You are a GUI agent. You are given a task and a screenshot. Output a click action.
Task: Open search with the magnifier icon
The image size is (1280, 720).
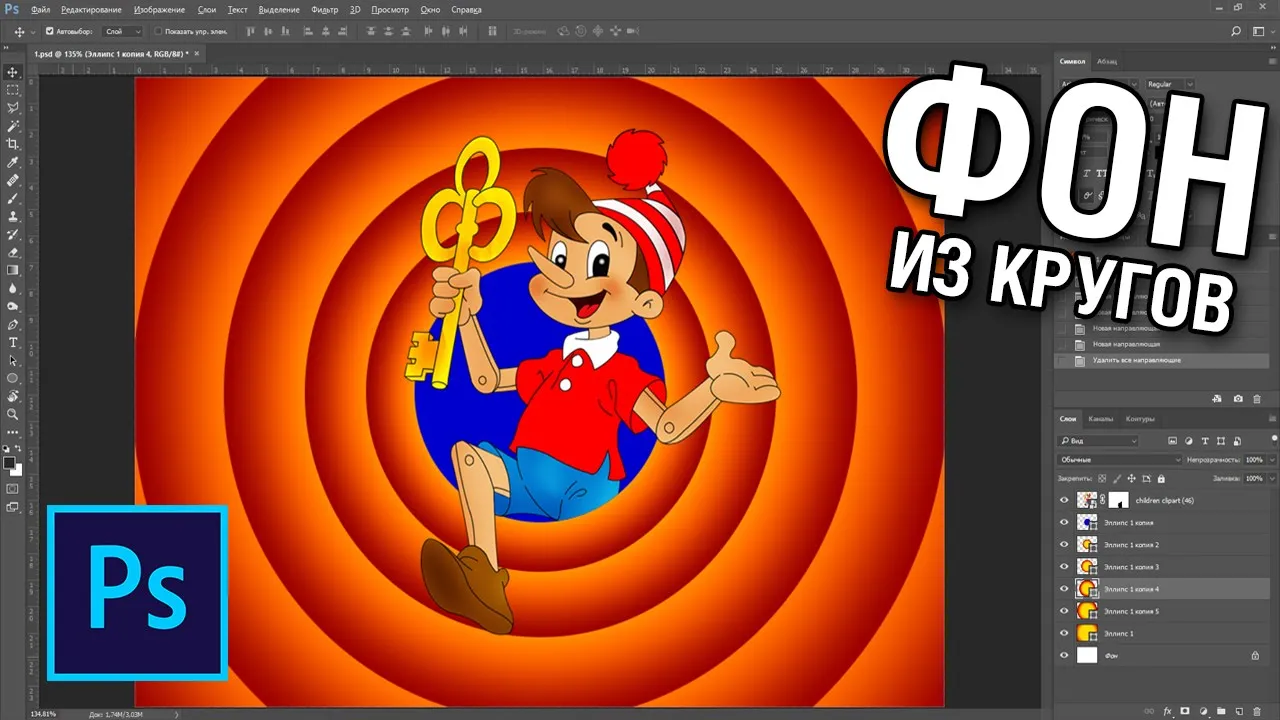point(1236,31)
